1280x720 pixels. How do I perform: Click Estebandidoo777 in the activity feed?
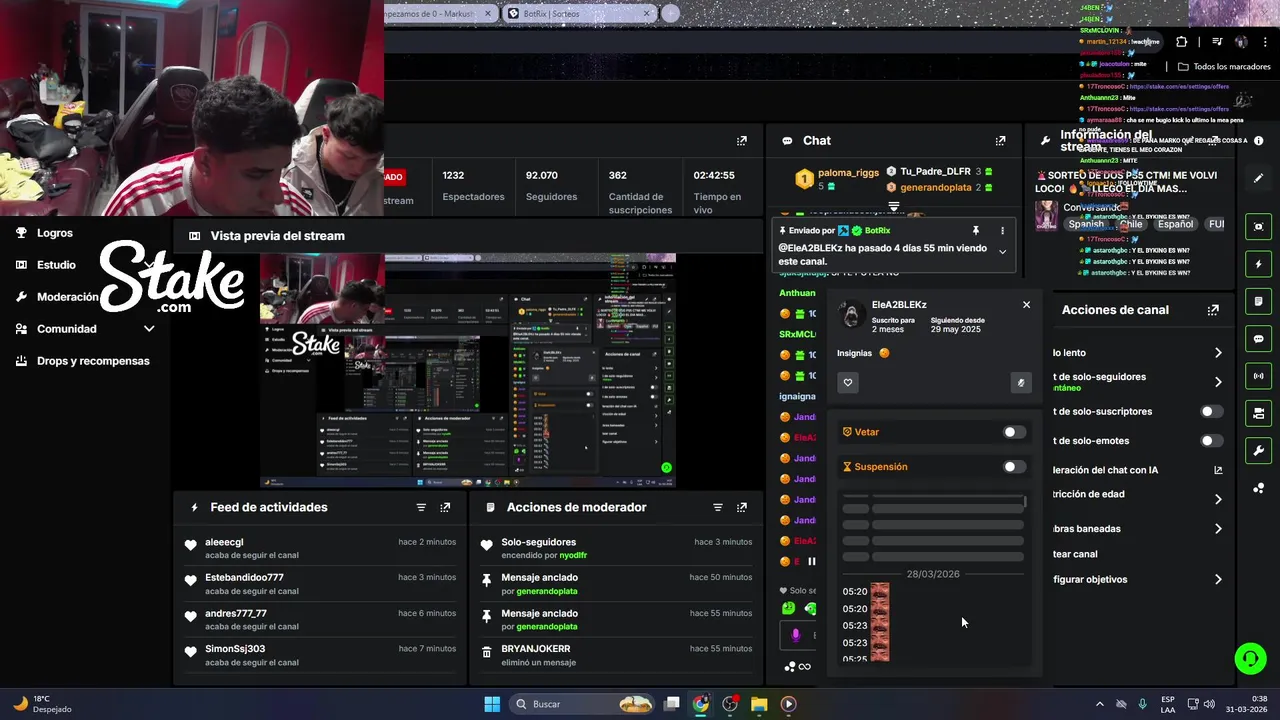pyautogui.click(x=244, y=578)
